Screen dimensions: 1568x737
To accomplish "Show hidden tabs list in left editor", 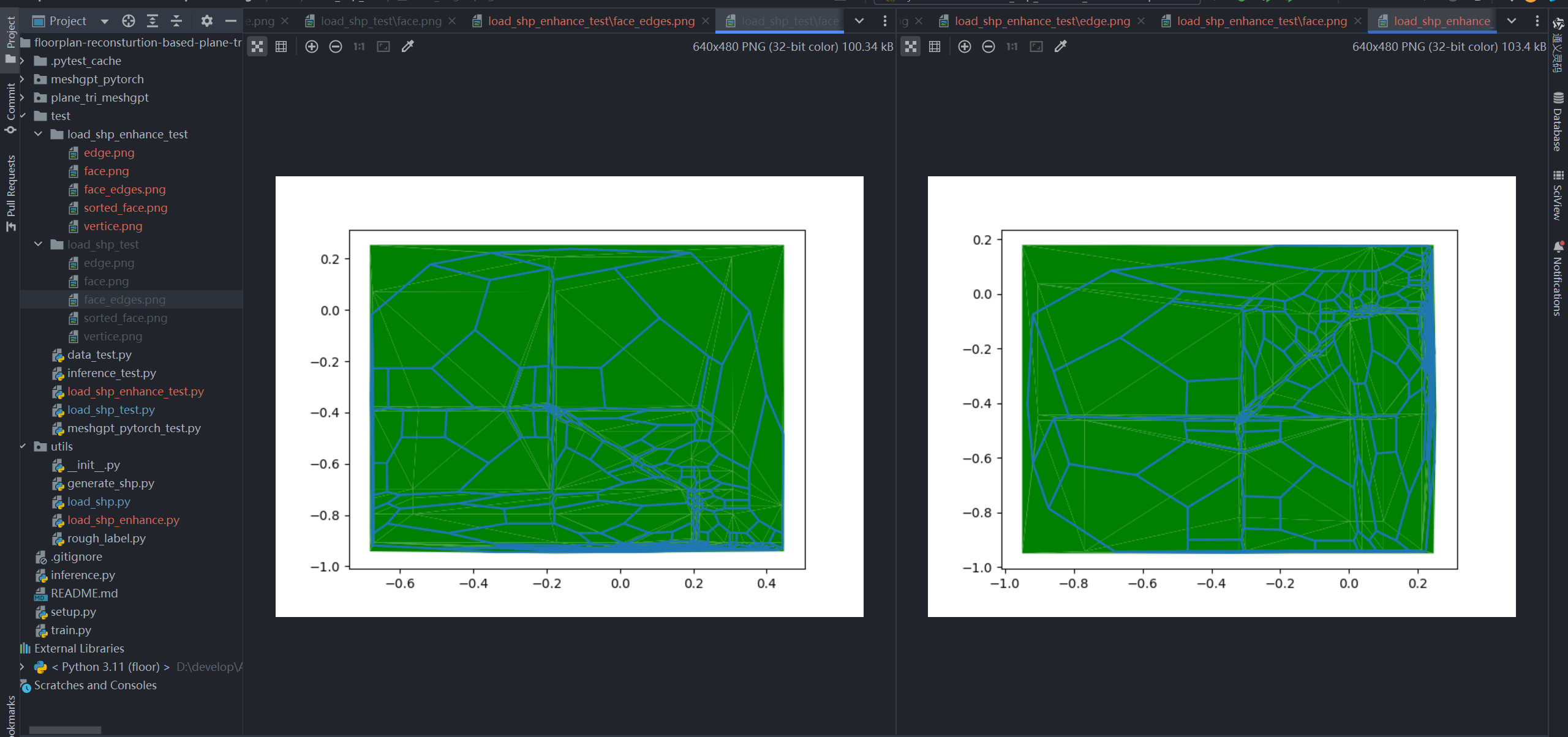I will click(859, 21).
